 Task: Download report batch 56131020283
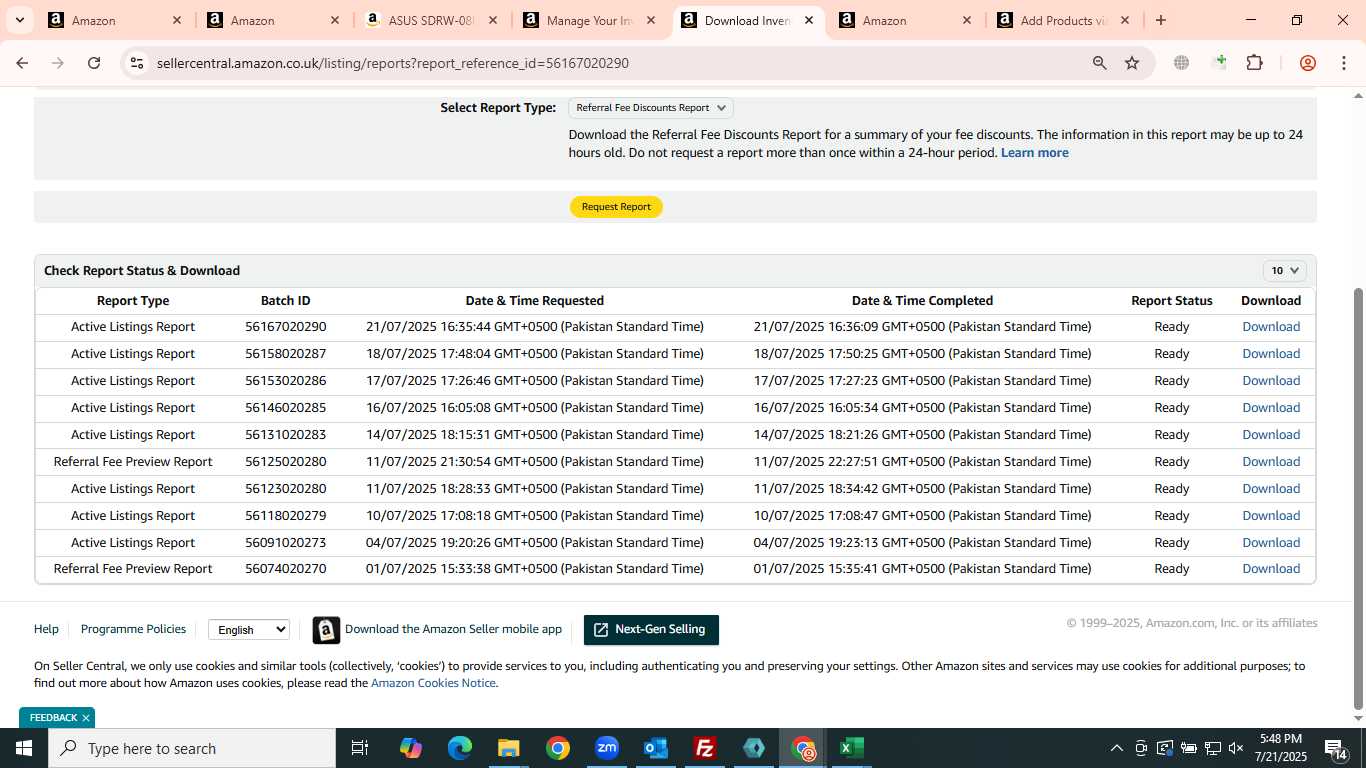[x=1271, y=435]
